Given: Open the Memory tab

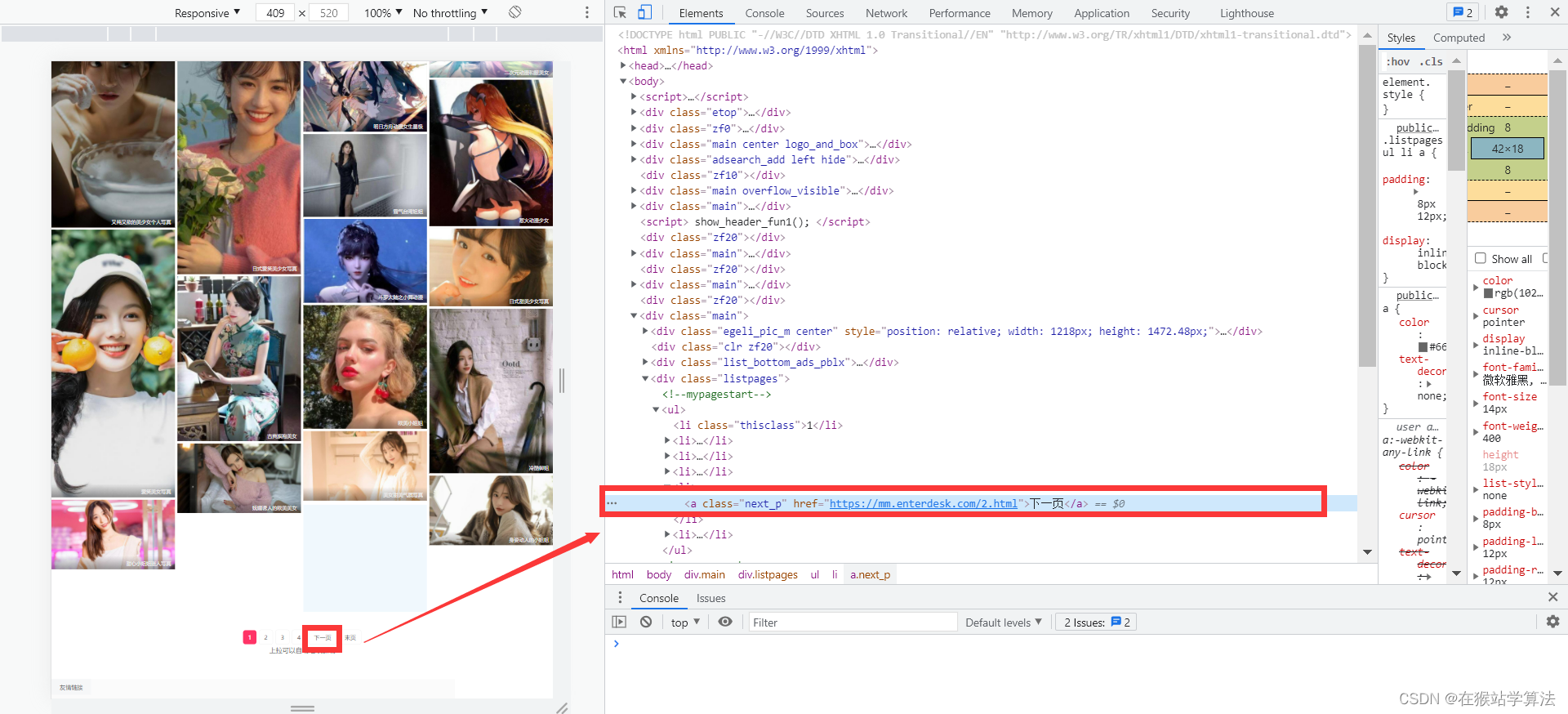Looking at the screenshot, I should [1032, 13].
